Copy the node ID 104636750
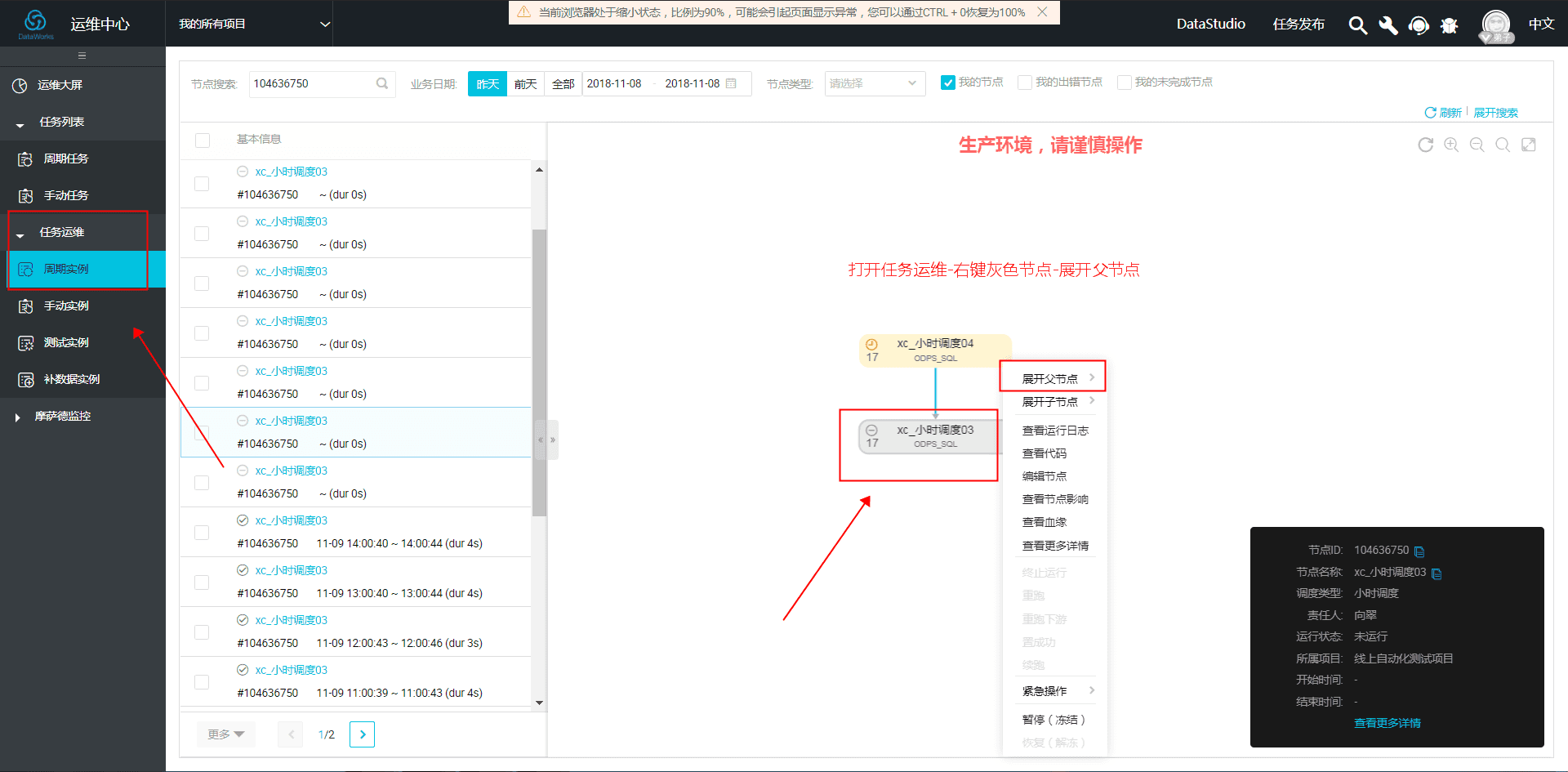The image size is (1568, 772). point(1419,551)
